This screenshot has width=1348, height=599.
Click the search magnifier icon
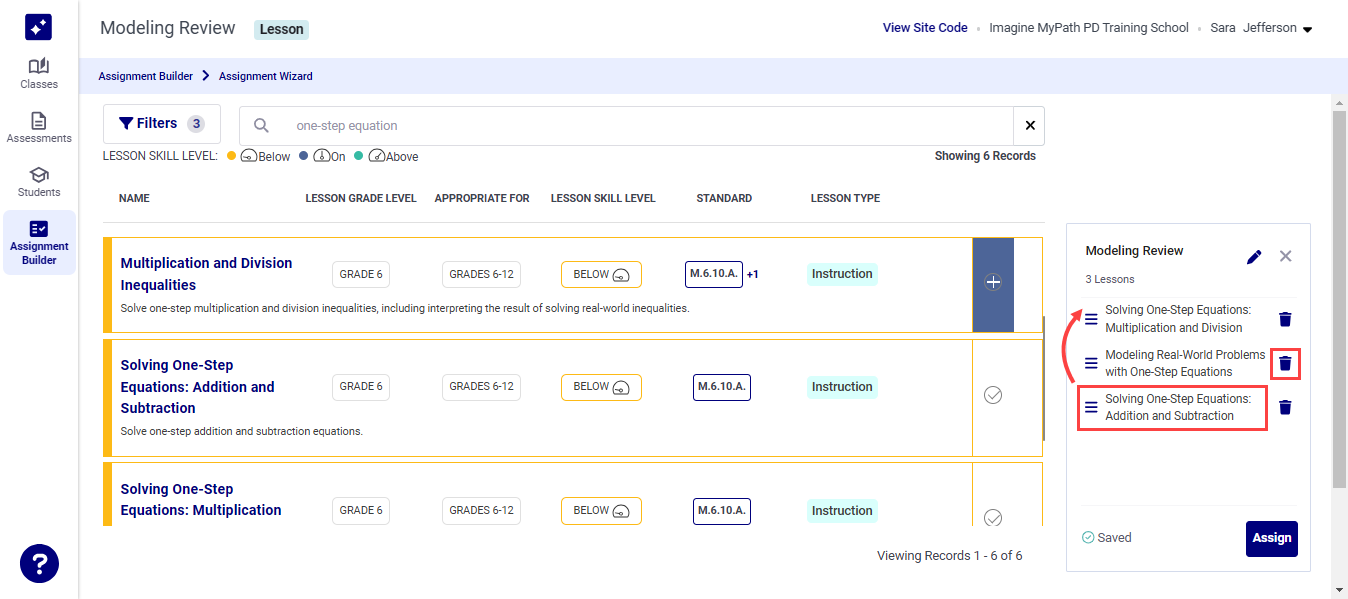coord(261,126)
